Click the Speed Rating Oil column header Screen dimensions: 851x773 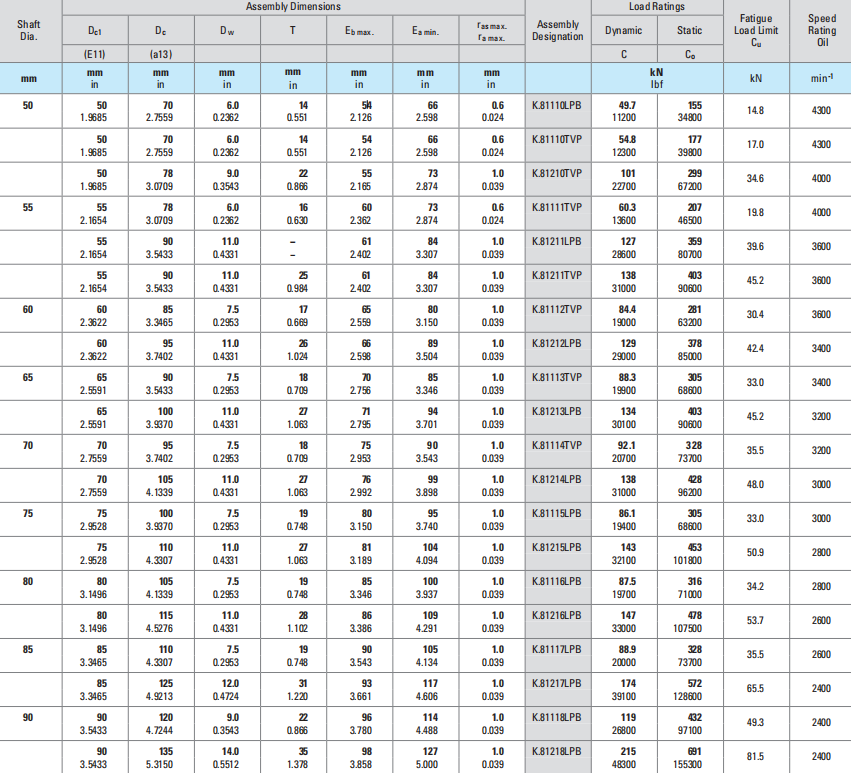click(821, 30)
